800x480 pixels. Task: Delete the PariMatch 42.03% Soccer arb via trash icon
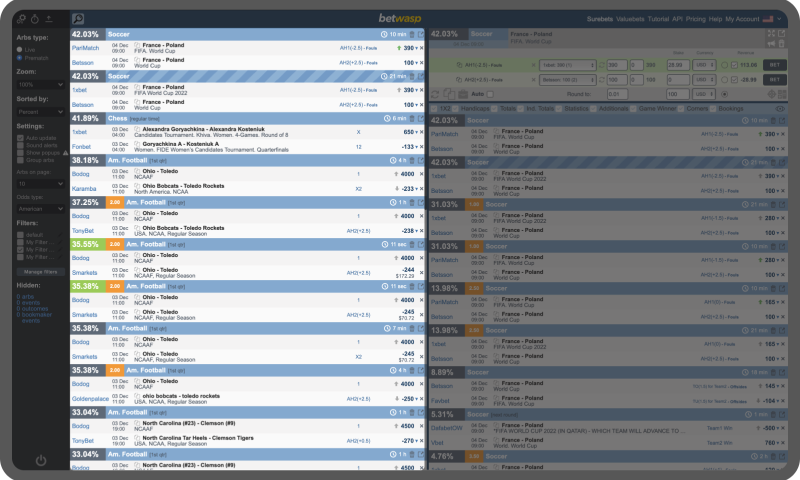(x=412, y=34)
